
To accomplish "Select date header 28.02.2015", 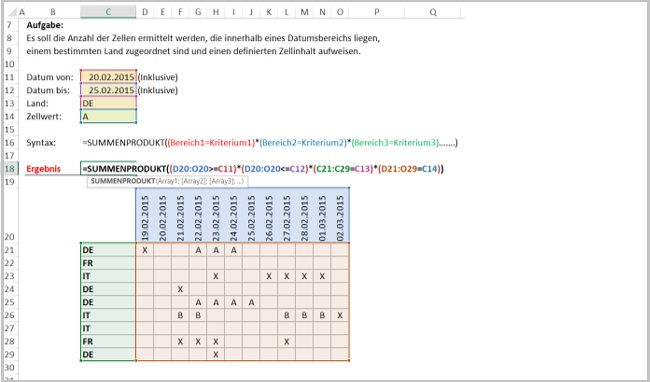I will (x=304, y=215).
